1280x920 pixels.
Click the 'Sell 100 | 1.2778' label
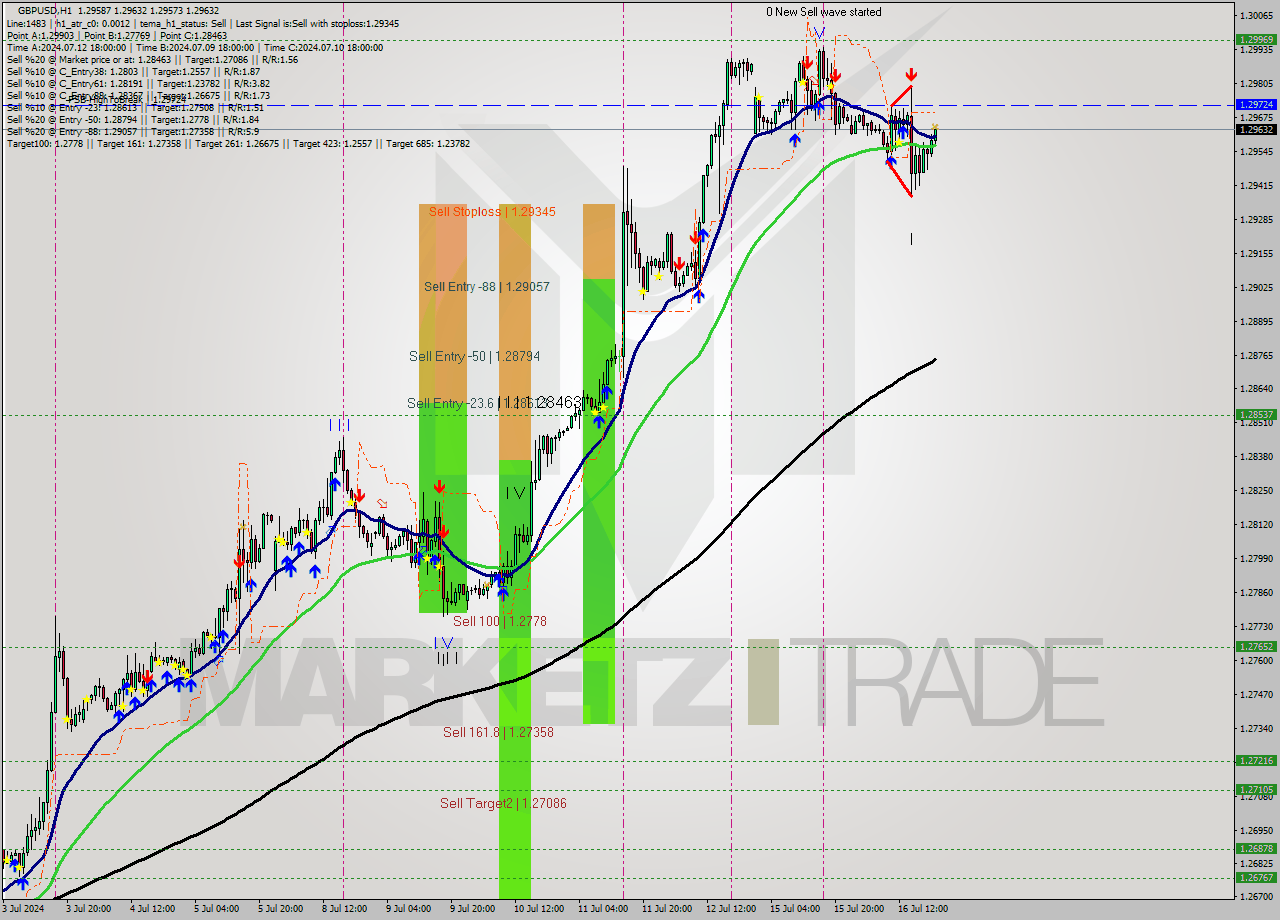point(500,622)
